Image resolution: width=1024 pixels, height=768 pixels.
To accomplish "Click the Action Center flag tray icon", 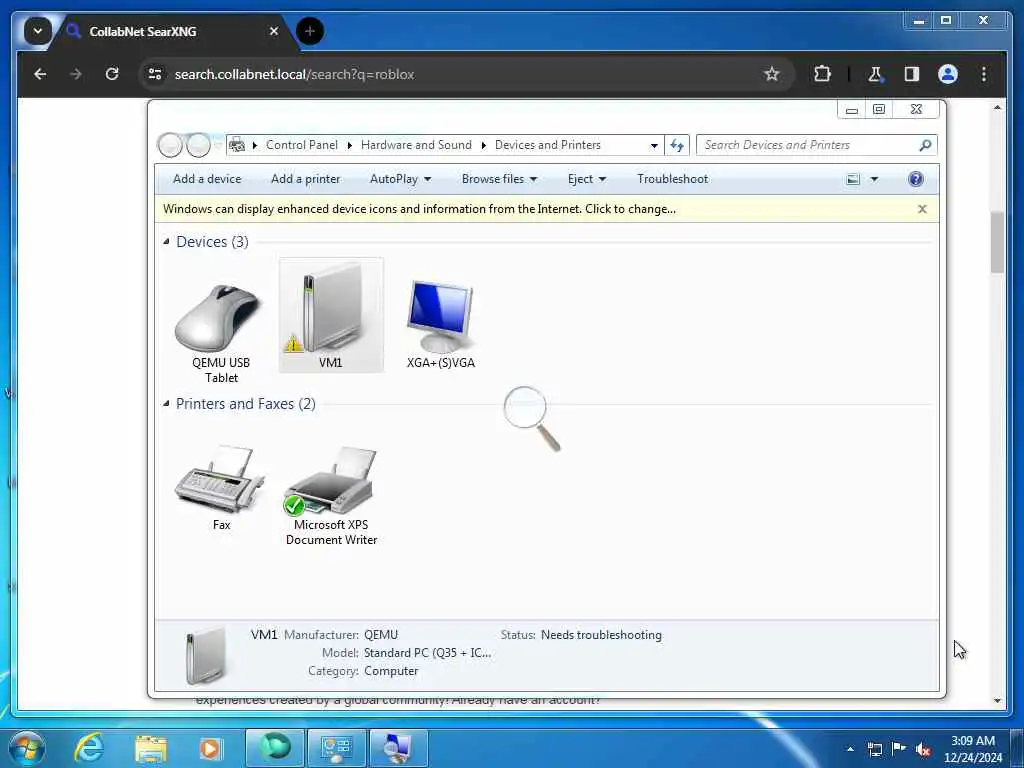I will [x=899, y=749].
